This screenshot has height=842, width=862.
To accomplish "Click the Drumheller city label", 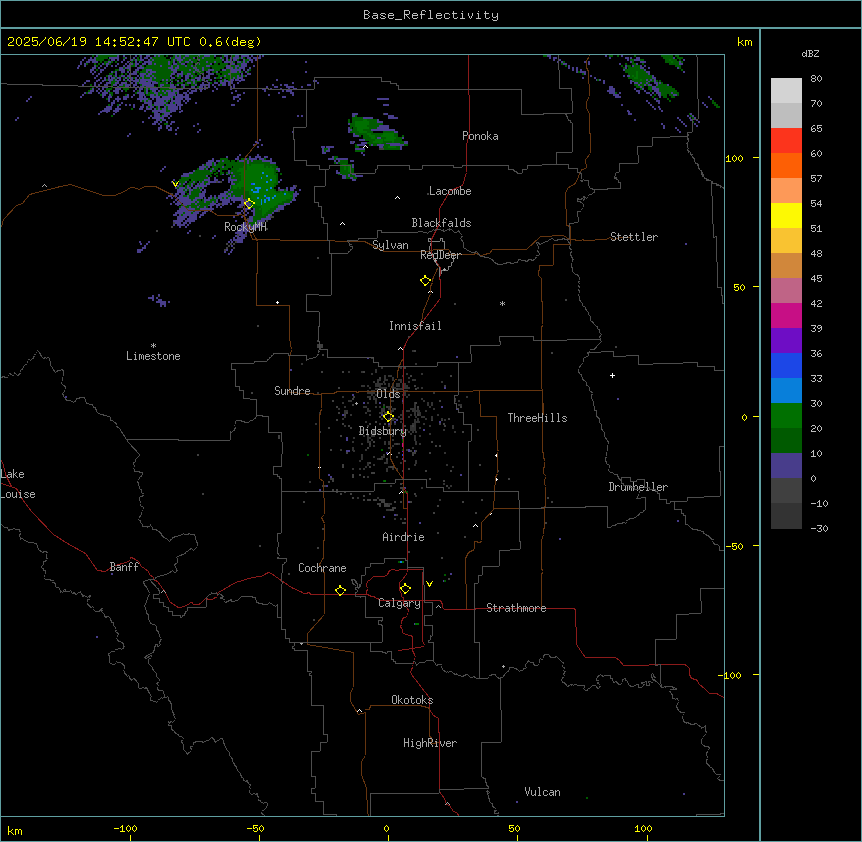I will 638,487.
